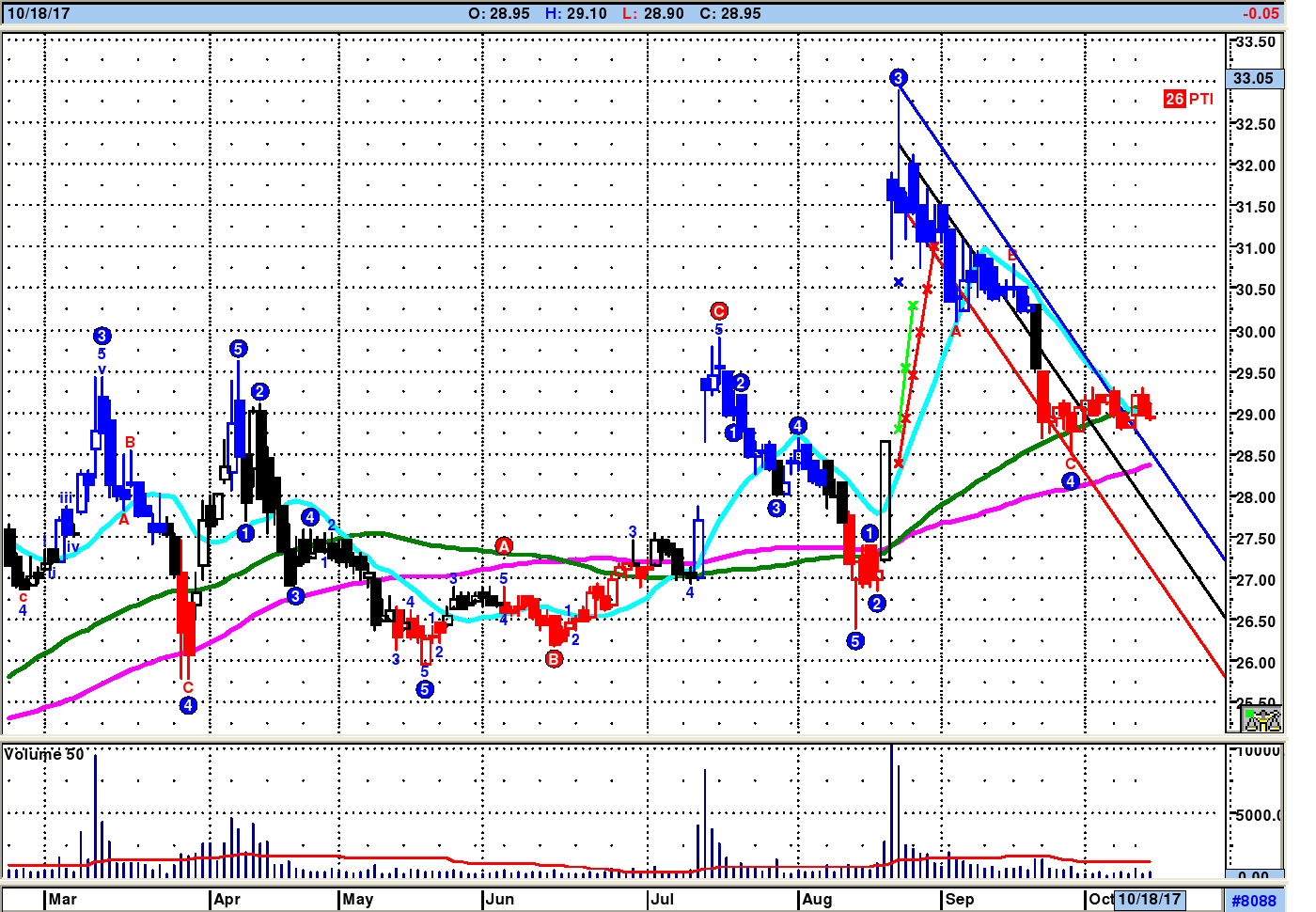Click the red 26 PTI indicator badge
The width and height of the screenshot is (1316, 912).
pos(1189,99)
